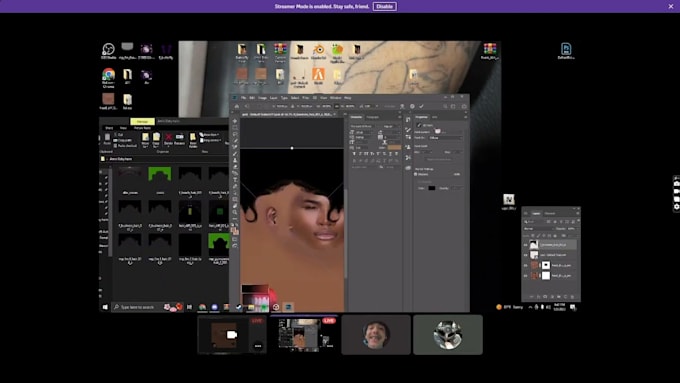Select the Lasso tool in Photoshop toolbar

[235, 134]
